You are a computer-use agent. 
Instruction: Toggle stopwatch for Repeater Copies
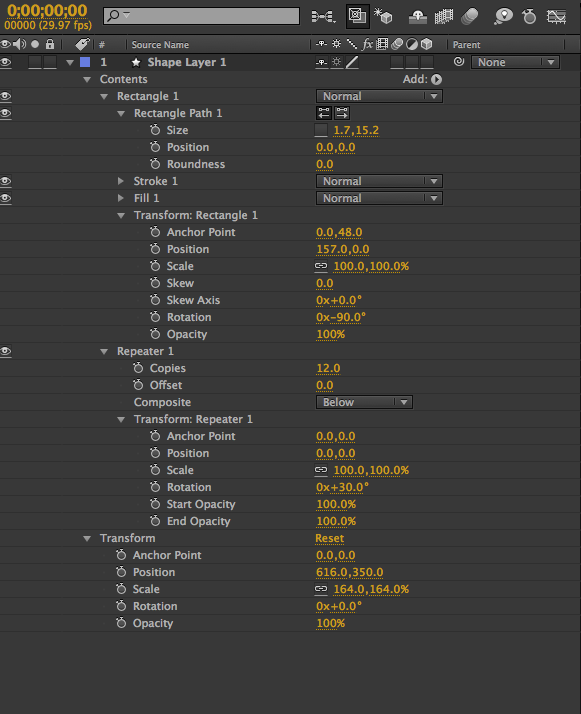pos(138,367)
